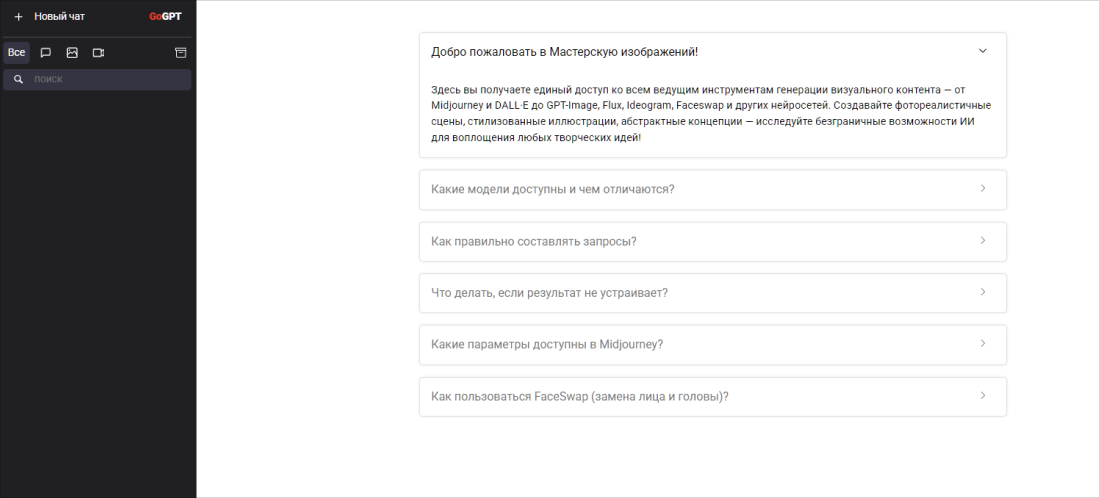
Task: Open Что делать, если результат не устраивает question
Action: pos(549,293)
